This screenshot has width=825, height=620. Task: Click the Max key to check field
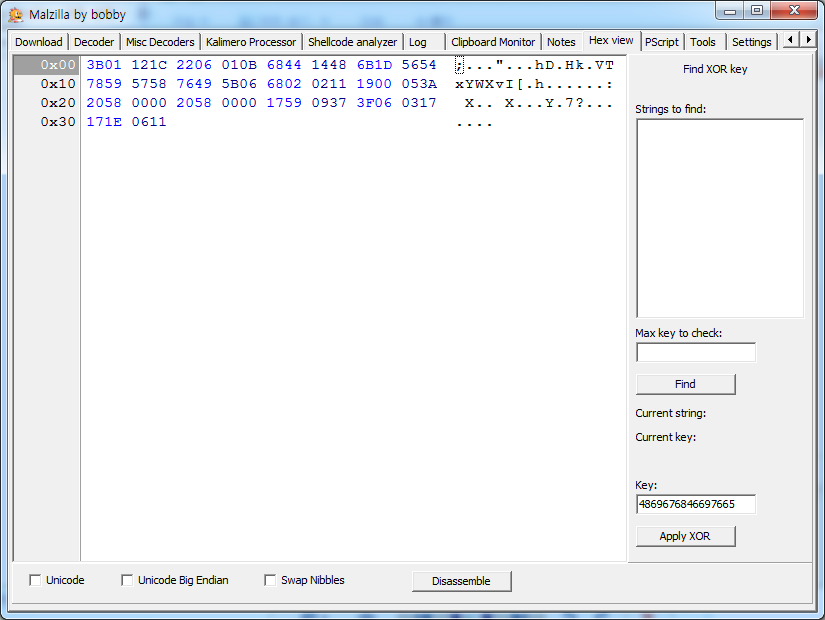pyautogui.click(x=695, y=352)
